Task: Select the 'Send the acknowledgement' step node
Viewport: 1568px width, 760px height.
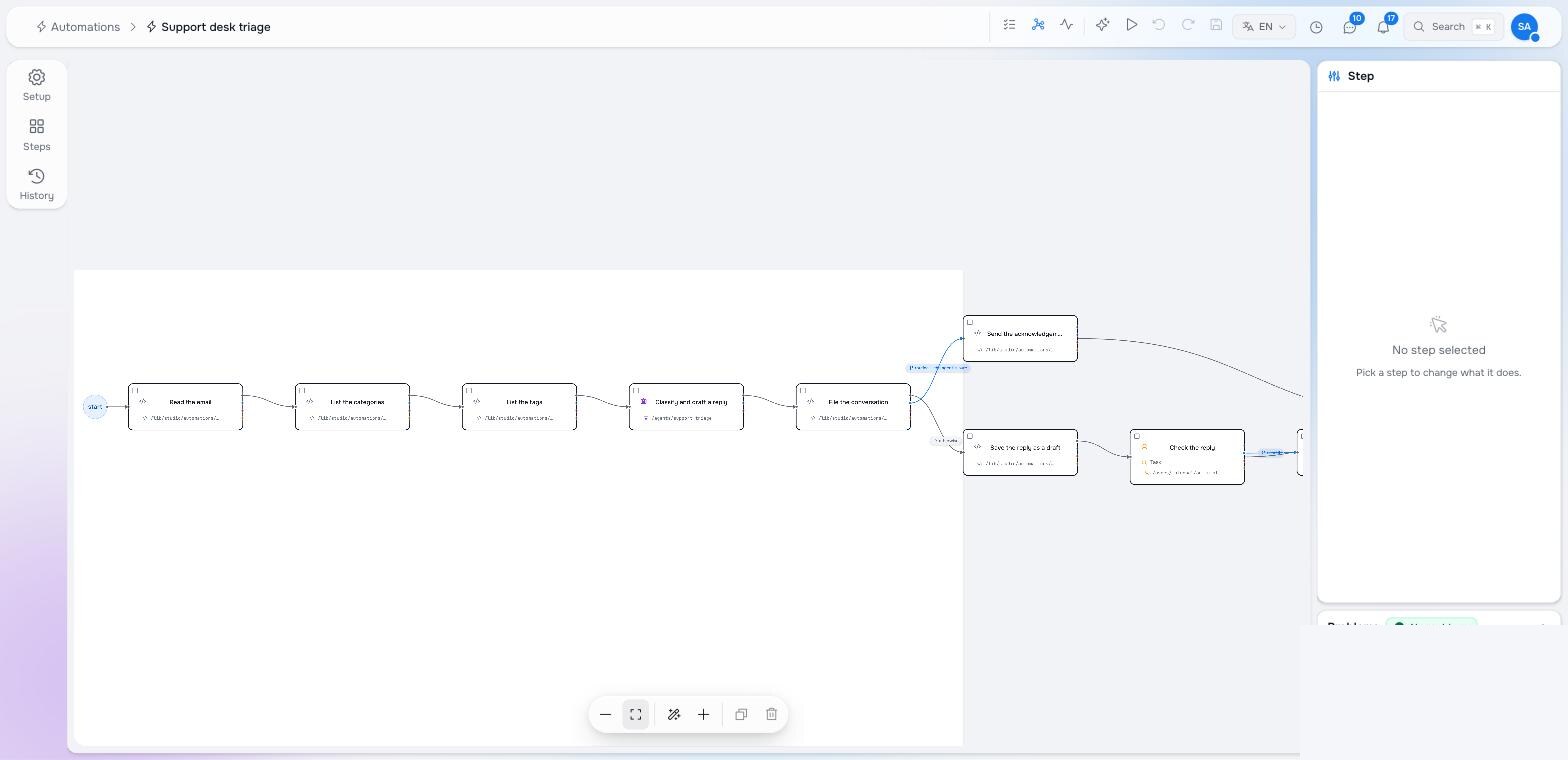Action: tap(1020, 339)
